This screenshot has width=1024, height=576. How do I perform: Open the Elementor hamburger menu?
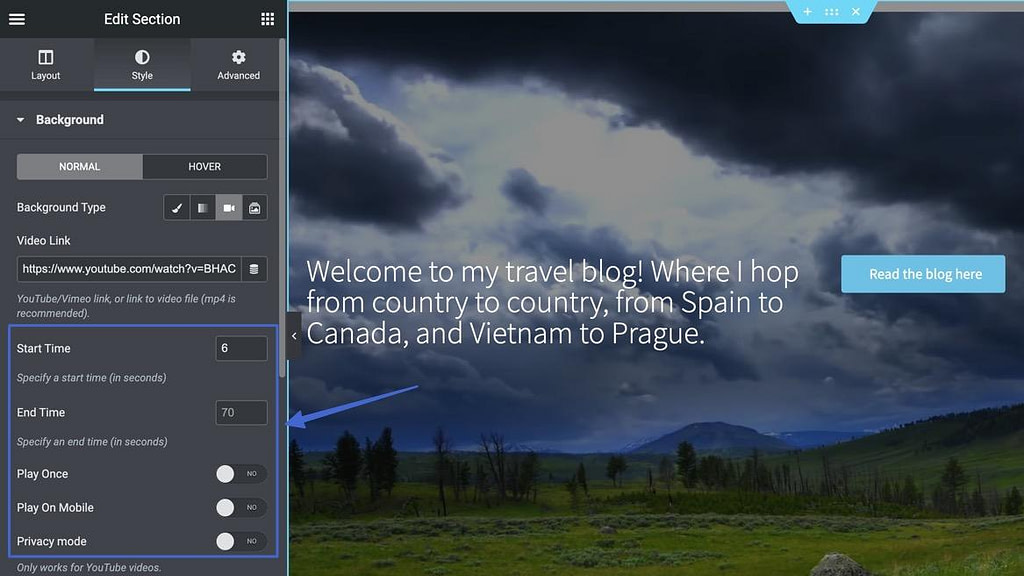(x=17, y=18)
